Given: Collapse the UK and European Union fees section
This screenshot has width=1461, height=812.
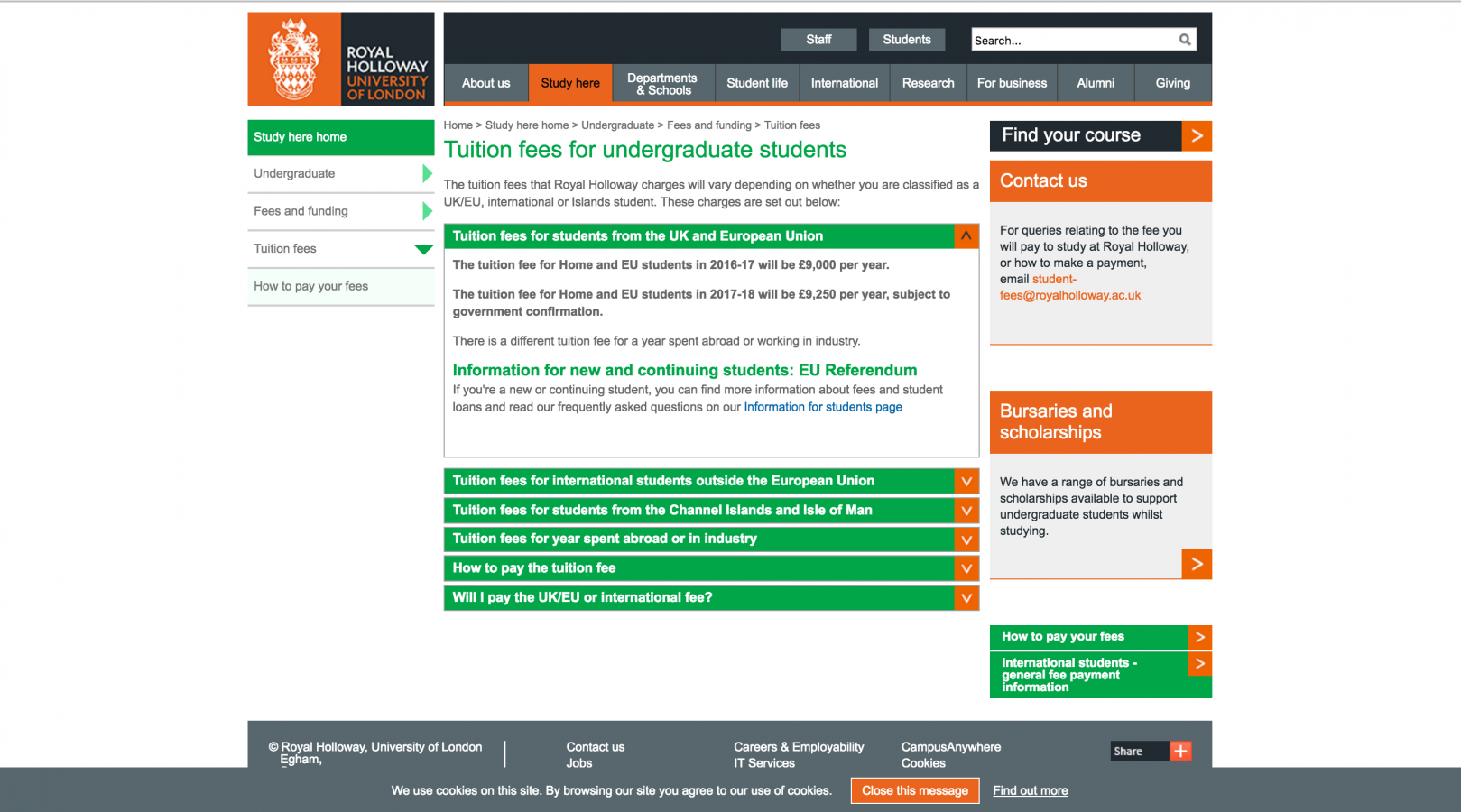Looking at the screenshot, I should coord(966,236).
